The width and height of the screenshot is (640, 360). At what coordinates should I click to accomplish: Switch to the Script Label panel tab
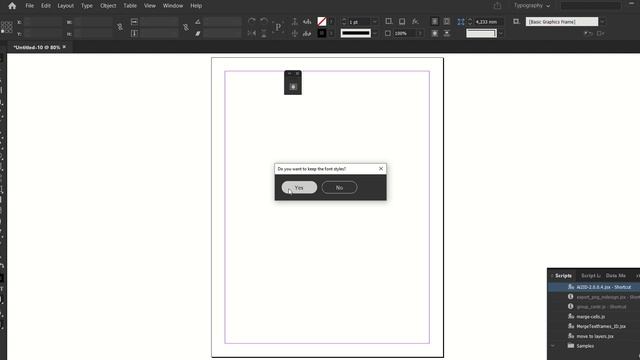click(x=591, y=276)
